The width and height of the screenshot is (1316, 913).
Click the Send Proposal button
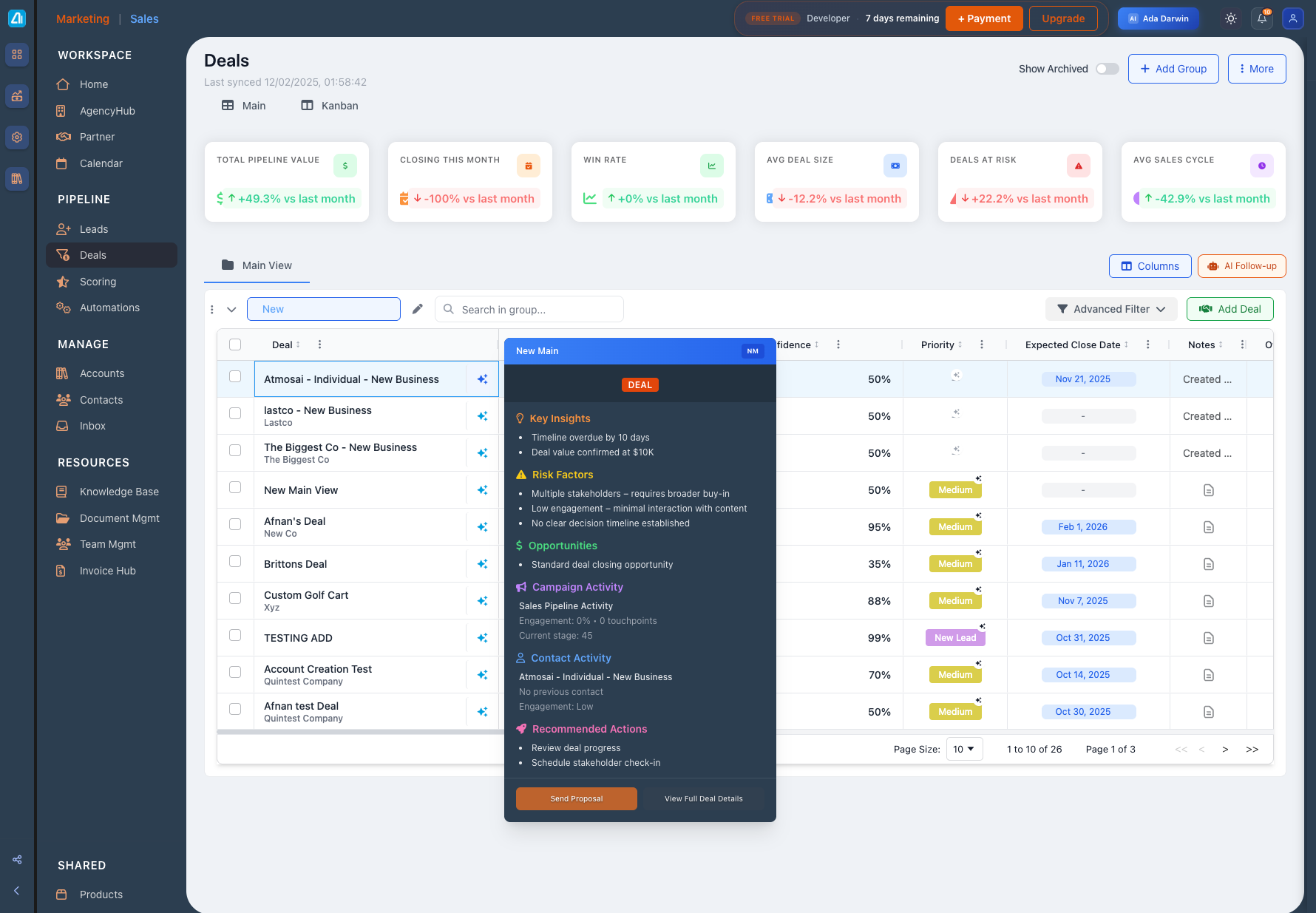tap(576, 798)
